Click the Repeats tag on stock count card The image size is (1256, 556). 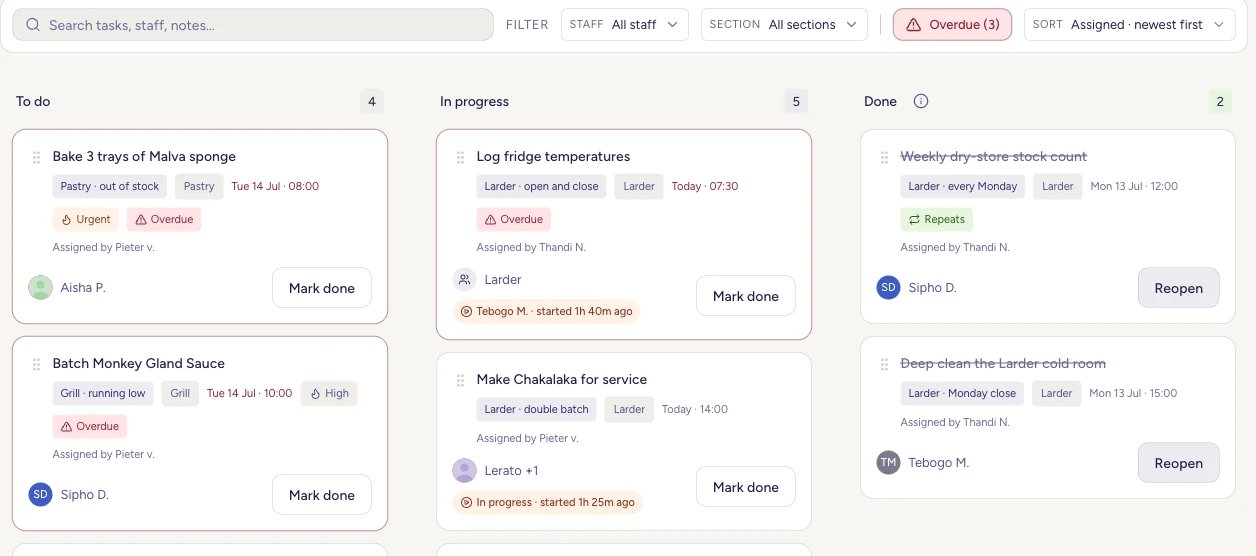tap(937, 219)
